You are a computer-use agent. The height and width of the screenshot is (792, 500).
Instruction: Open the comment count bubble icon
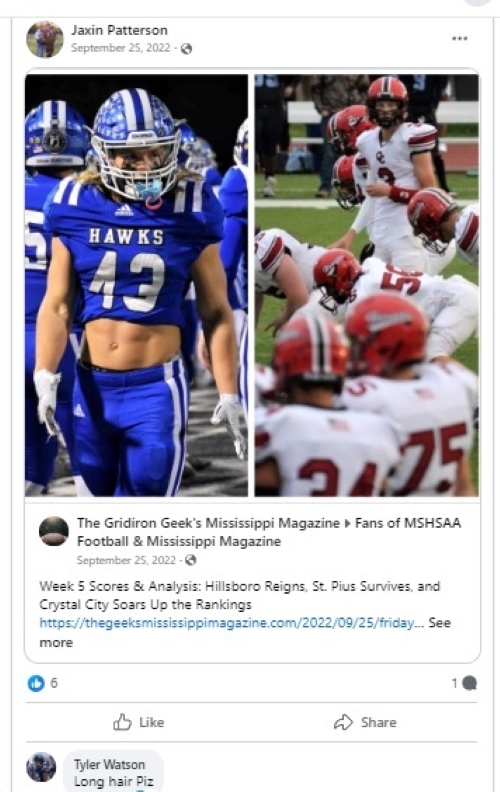[470, 683]
